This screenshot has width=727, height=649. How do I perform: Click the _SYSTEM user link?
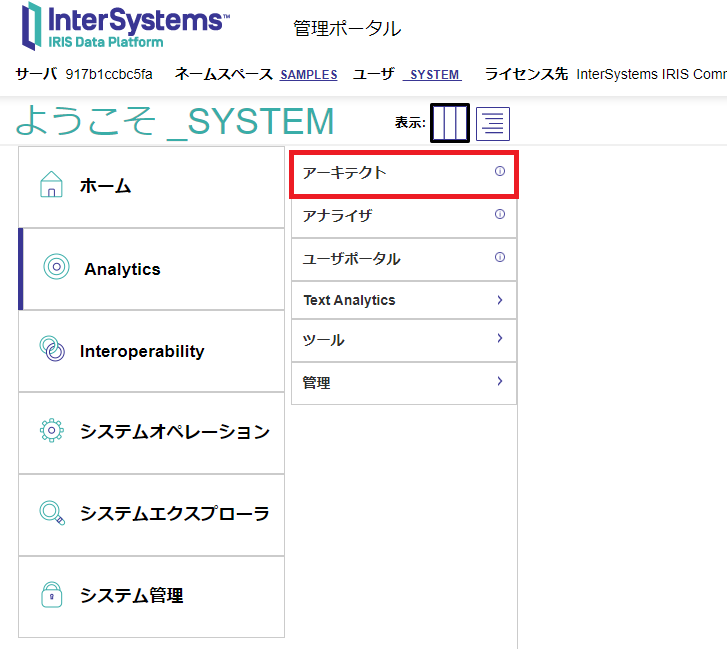(x=434, y=75)
